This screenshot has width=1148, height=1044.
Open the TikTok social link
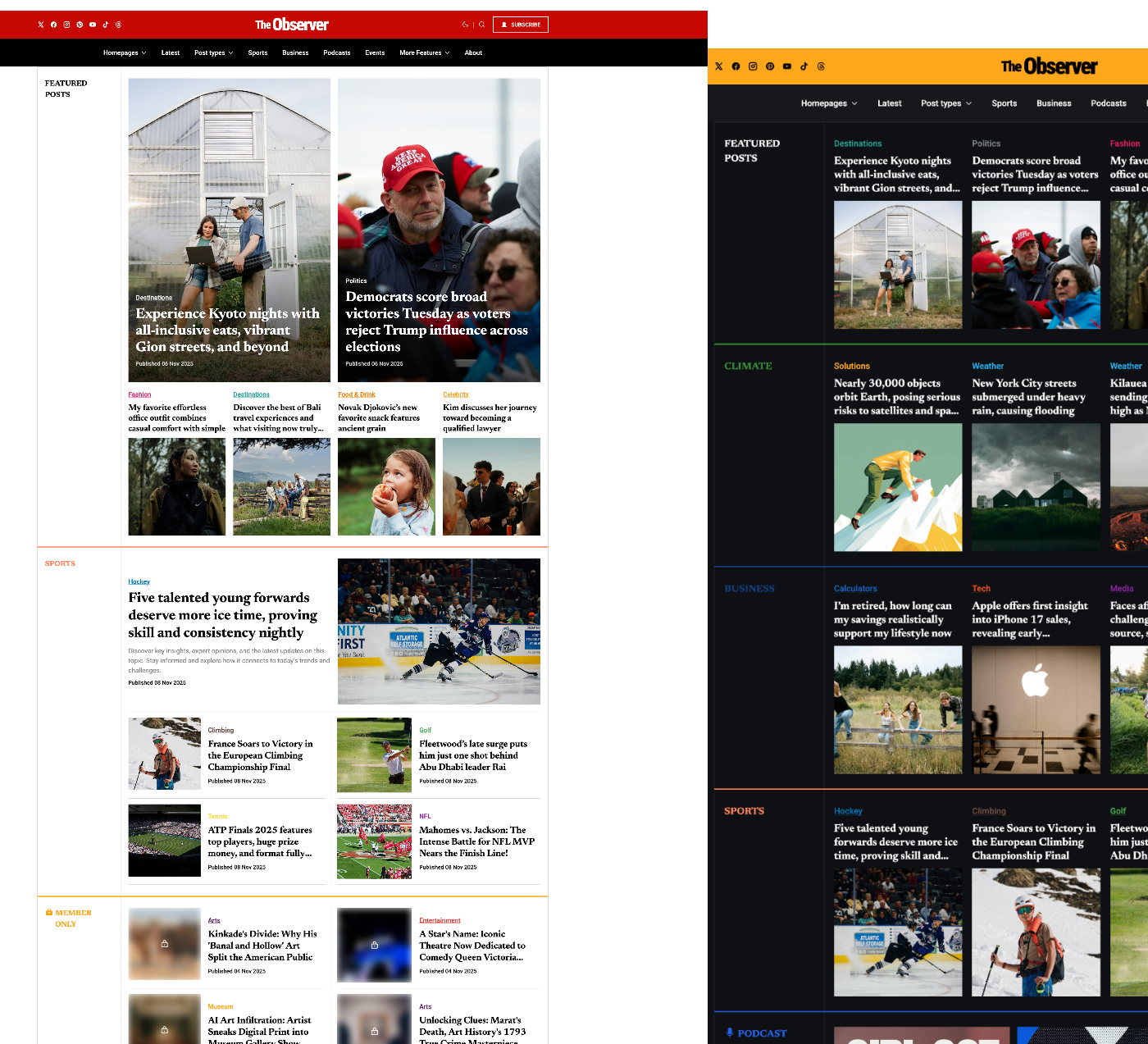(106, 25)
